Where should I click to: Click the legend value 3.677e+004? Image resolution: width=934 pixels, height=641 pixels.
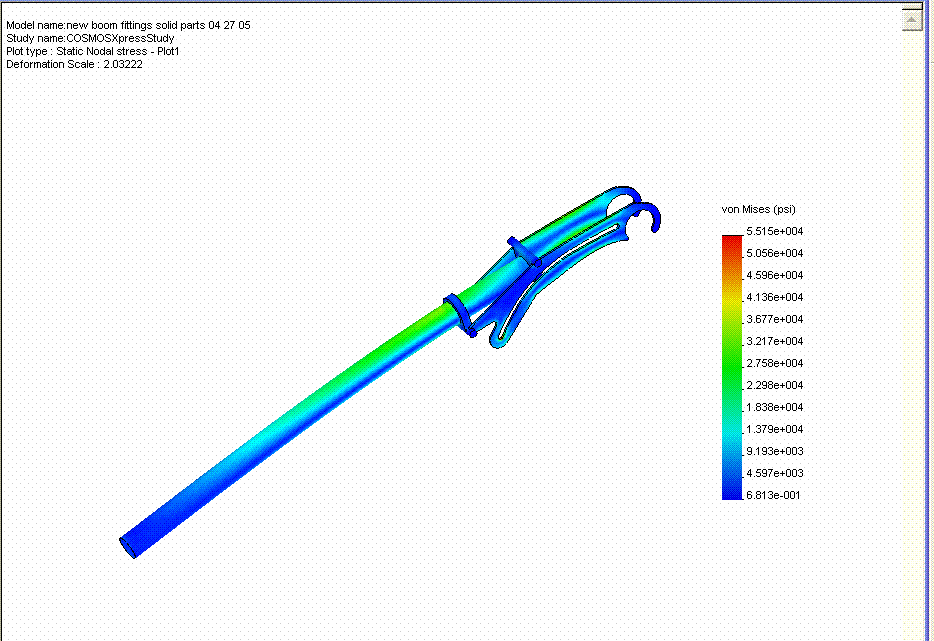(x=774, y=319)
